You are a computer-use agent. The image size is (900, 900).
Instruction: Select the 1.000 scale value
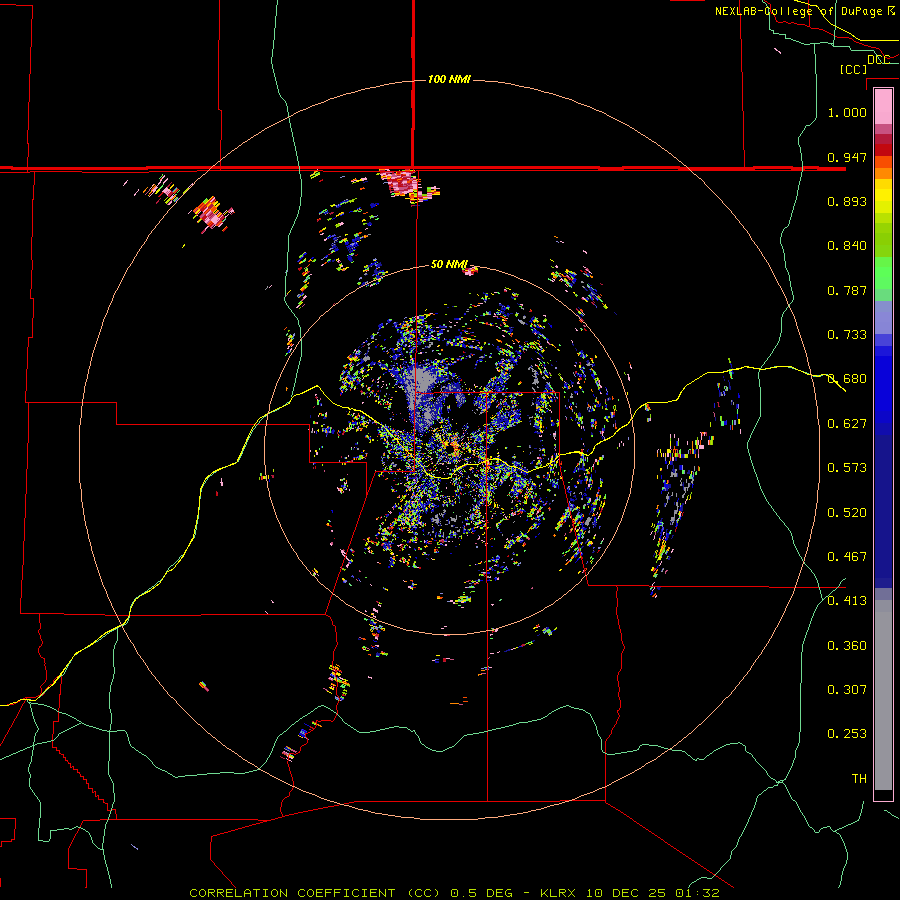point(847,112)
